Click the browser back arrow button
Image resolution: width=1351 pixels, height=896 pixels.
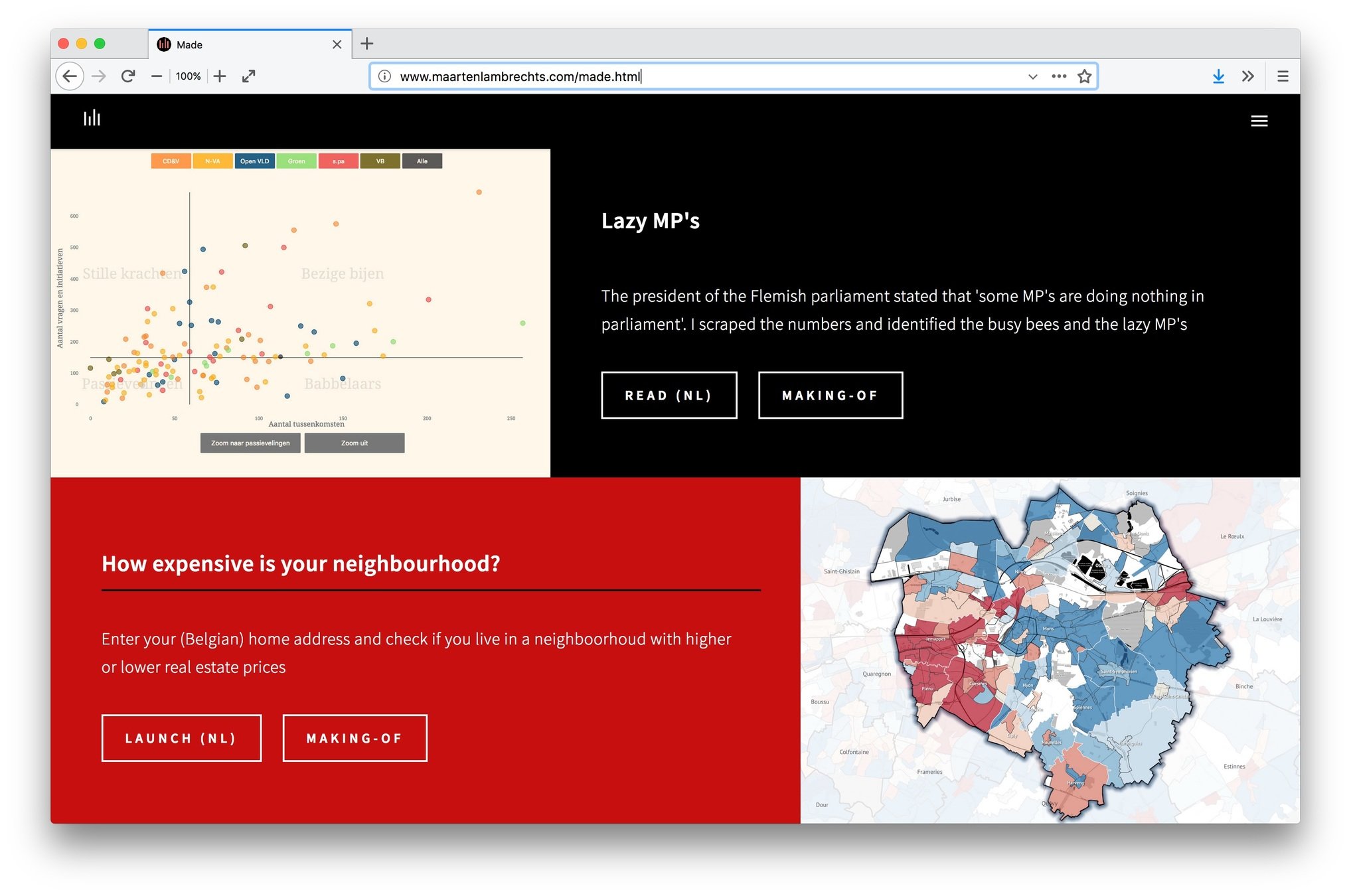[x=70, y=76]
